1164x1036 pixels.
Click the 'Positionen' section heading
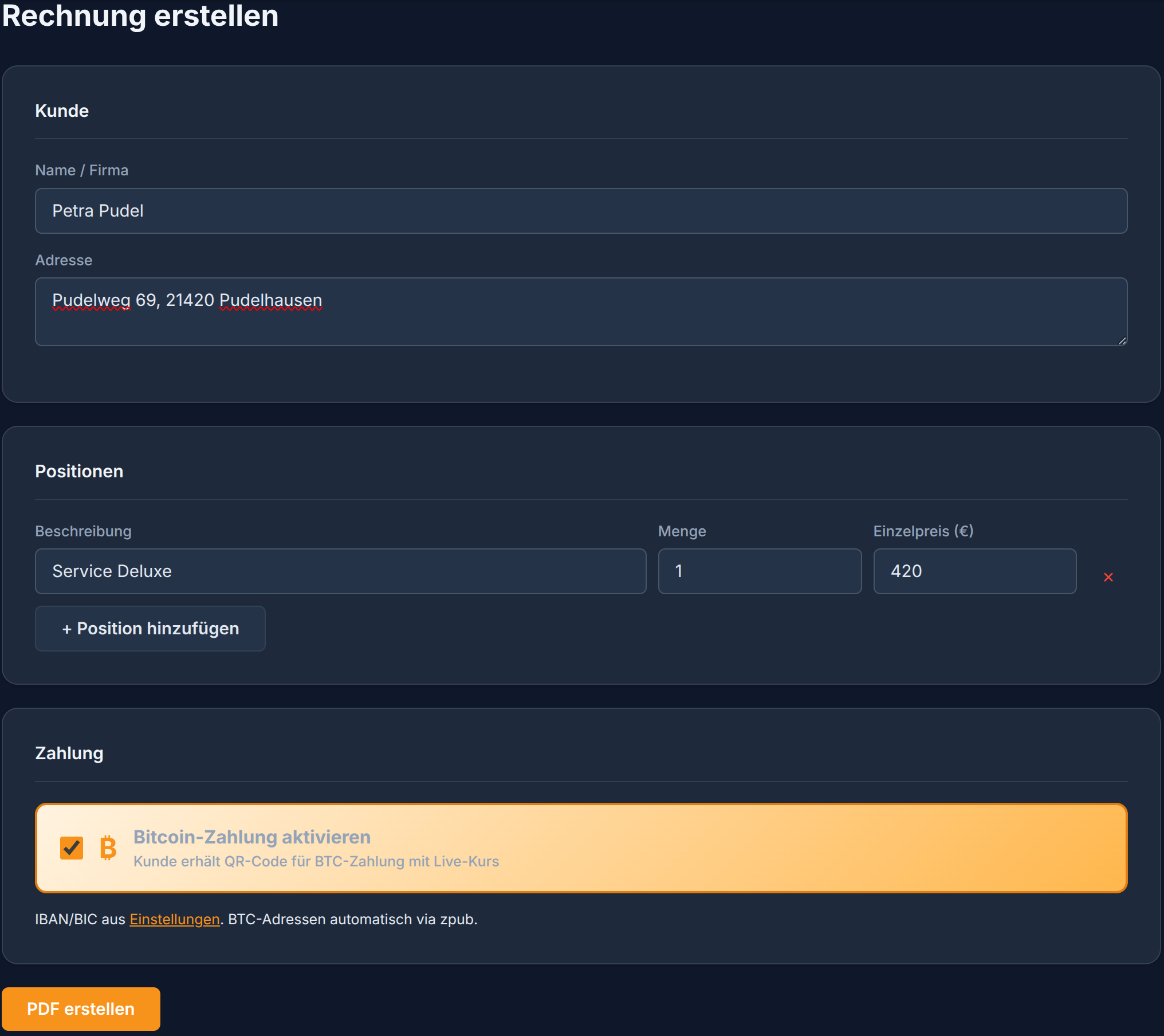(x=79, y=471)
